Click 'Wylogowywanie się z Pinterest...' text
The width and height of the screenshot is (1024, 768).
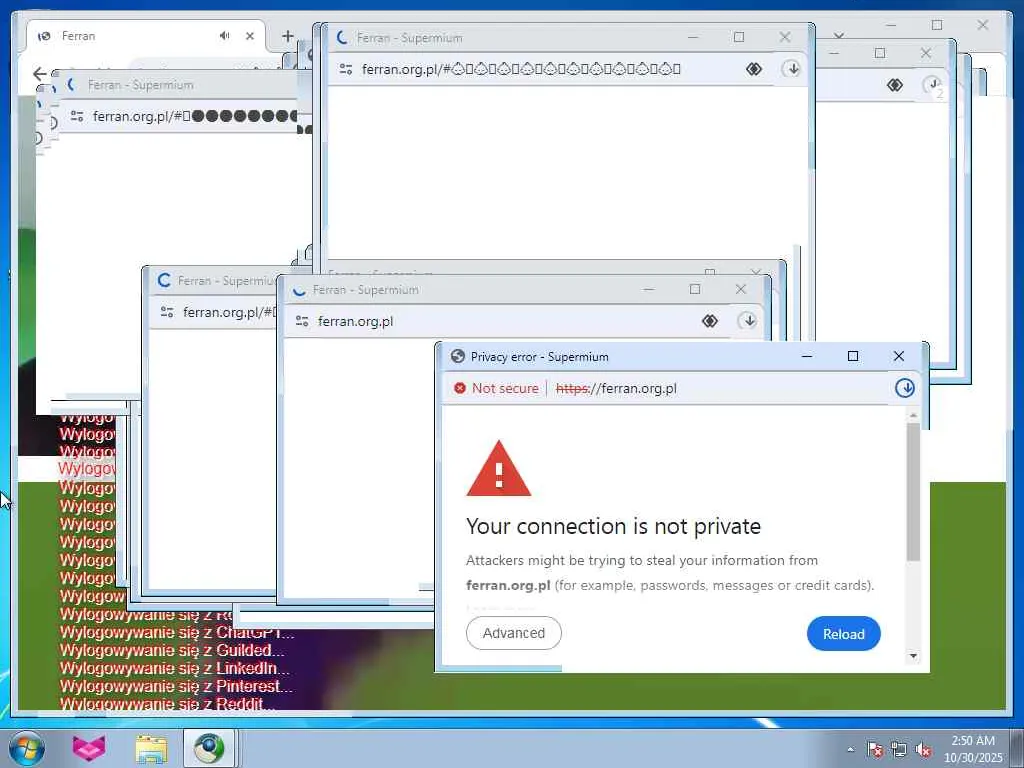pyautogui.click(x=176, y=686)
